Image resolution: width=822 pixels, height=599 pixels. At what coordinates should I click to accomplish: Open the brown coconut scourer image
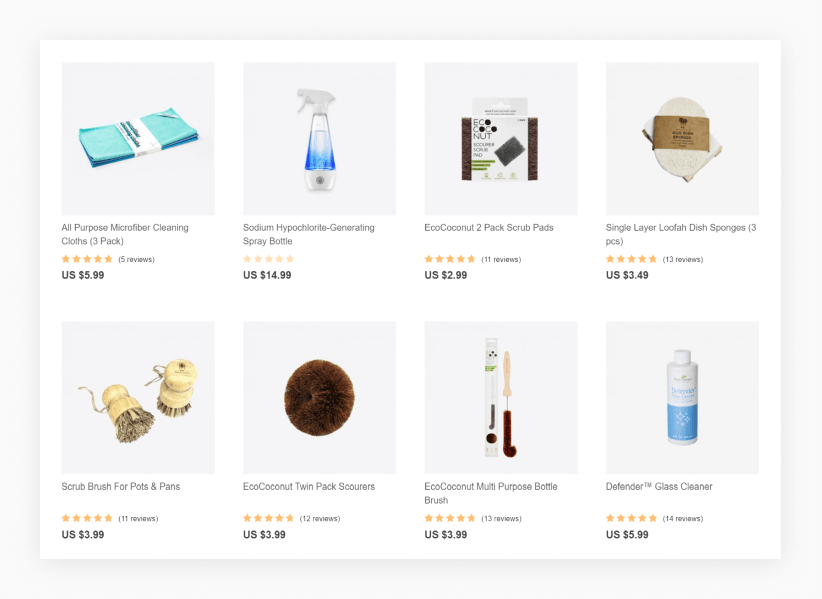pyautogui.click(x=319, y=398)
